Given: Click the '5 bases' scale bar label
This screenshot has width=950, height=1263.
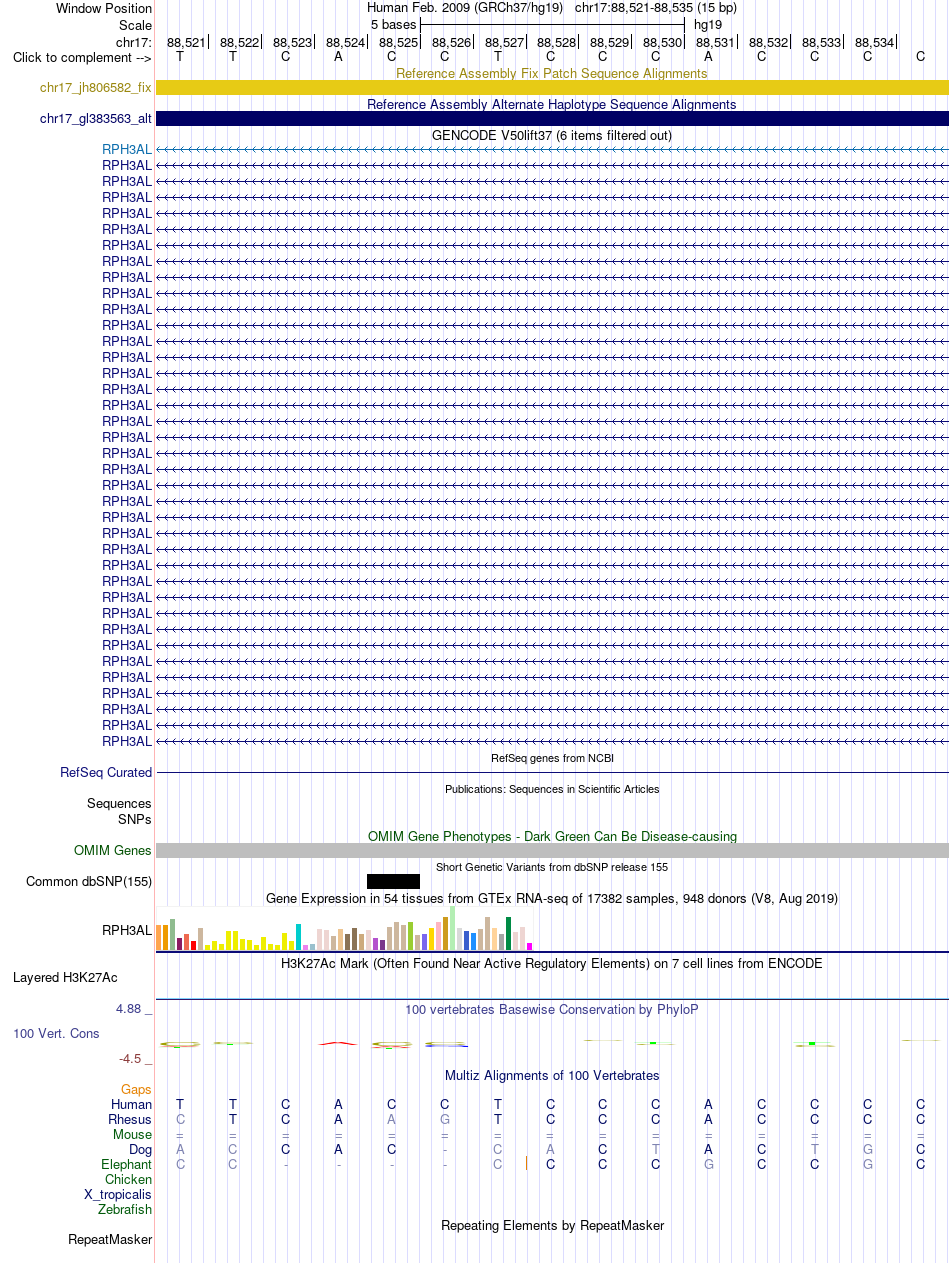Looking at the screenshot, I should [x=393, y=24].
